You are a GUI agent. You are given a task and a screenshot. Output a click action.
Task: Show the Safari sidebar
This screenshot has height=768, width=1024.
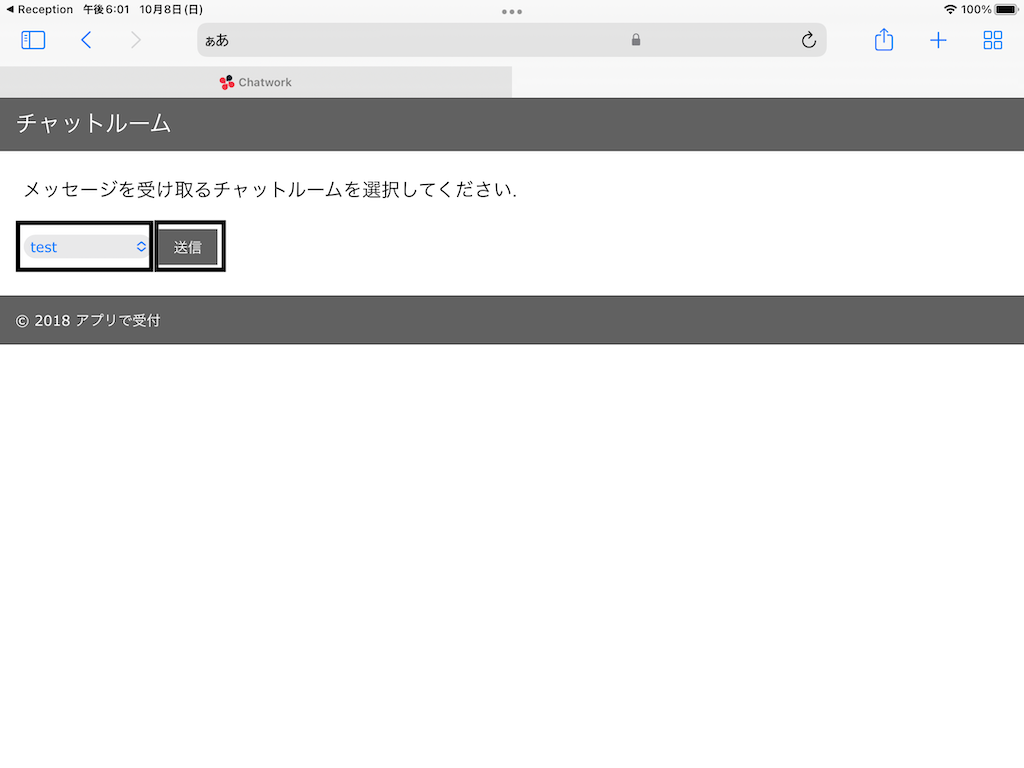[33, 40]
